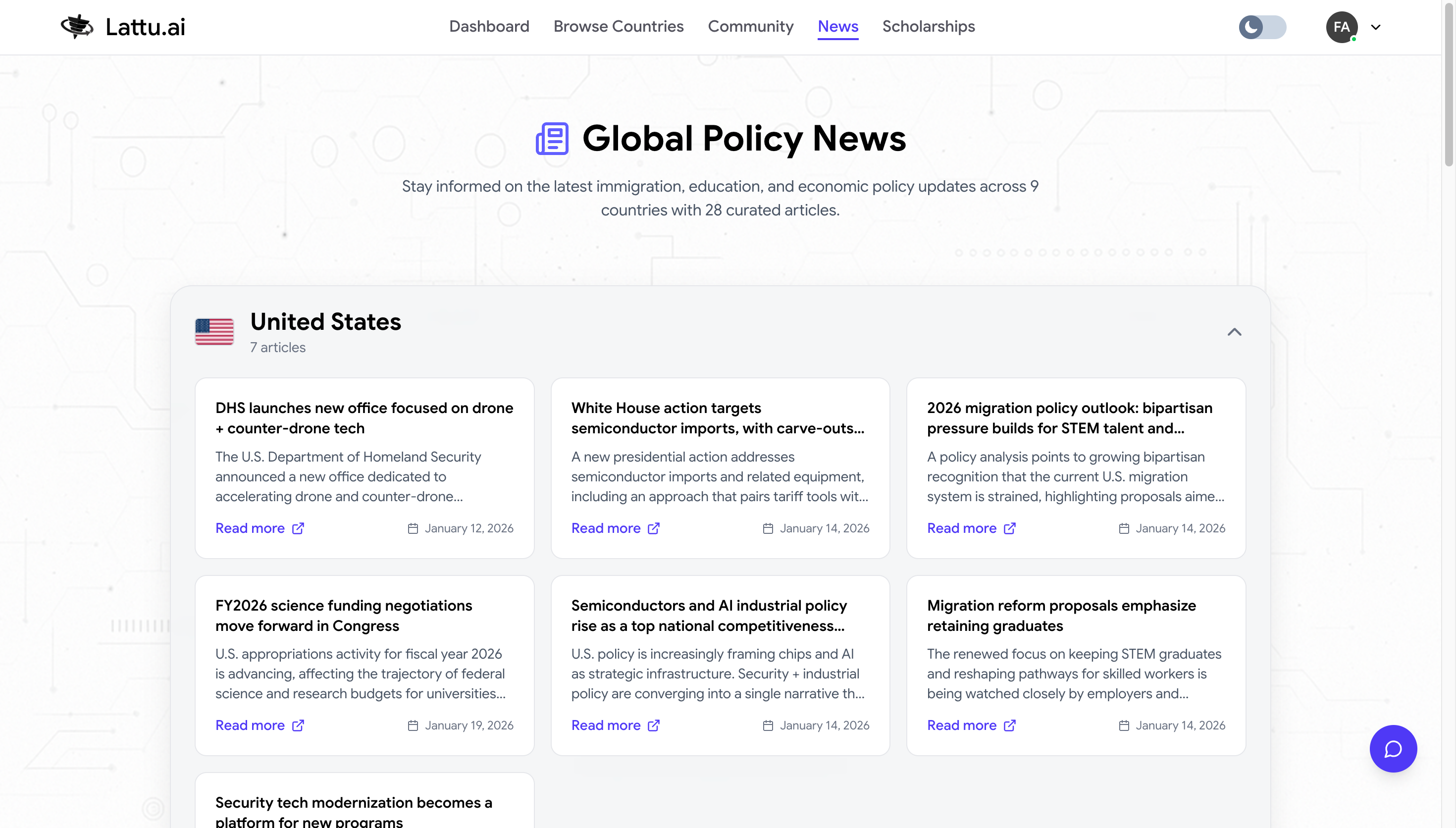
Task: Click the FA user avatar
Action: pos(1341,27)
